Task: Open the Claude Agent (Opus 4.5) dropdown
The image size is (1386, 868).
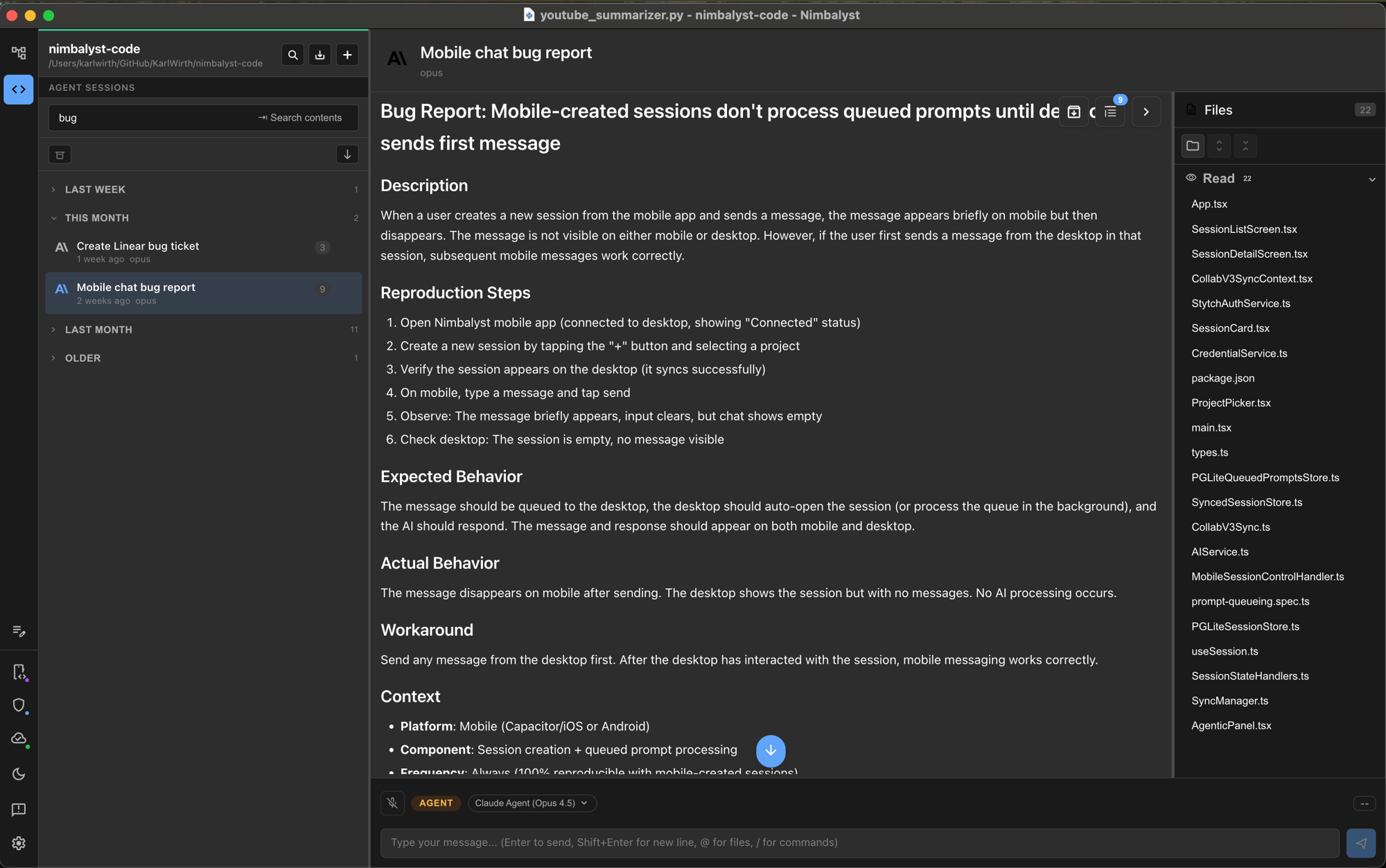Action: pos(532,803)
